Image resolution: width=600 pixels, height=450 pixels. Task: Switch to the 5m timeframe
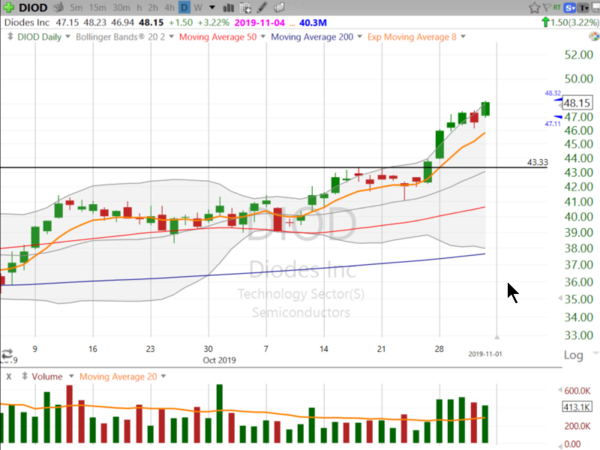coord(76,8)
